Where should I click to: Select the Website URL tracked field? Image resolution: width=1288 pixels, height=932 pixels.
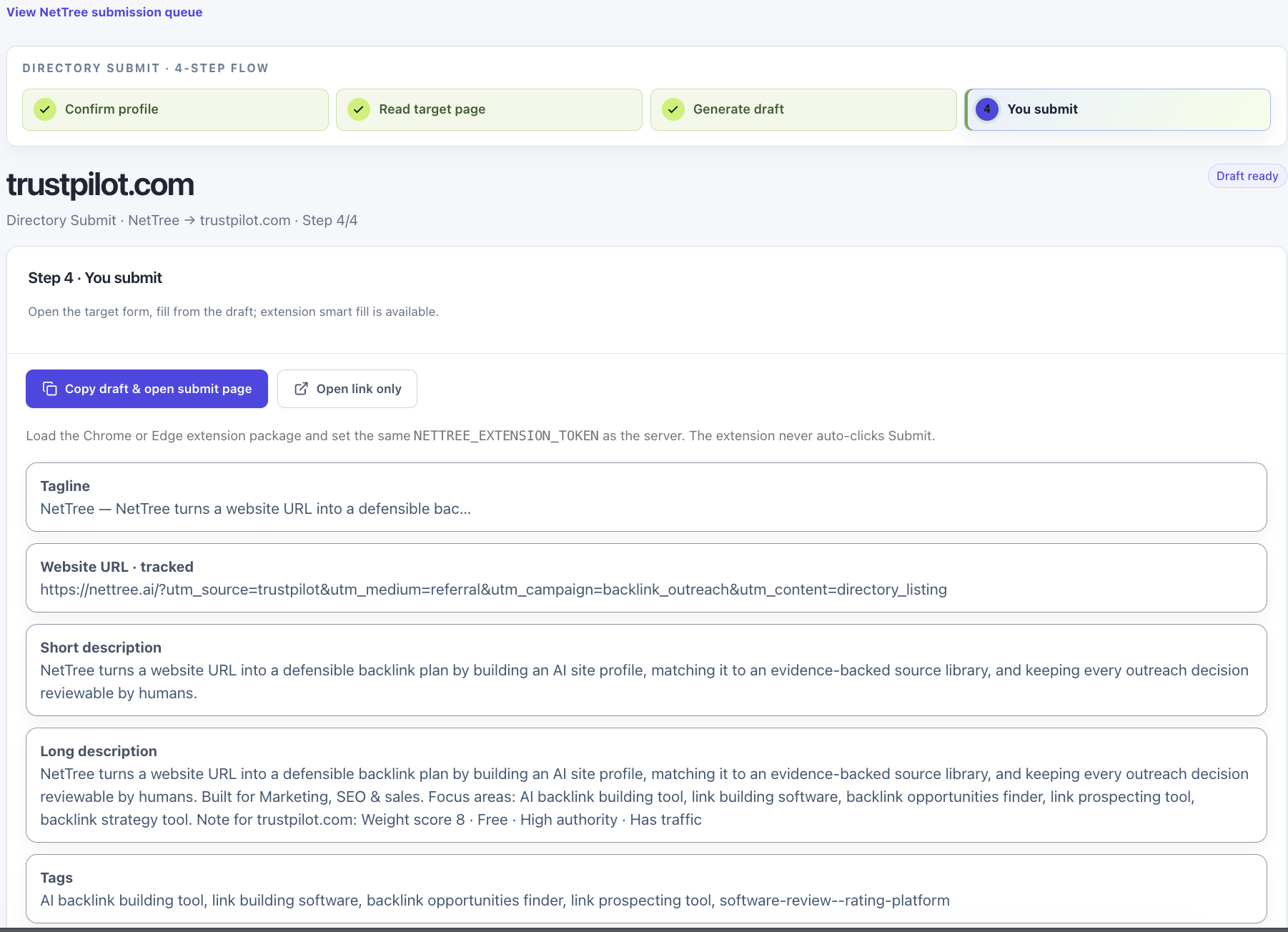click(x=646, y=577)
